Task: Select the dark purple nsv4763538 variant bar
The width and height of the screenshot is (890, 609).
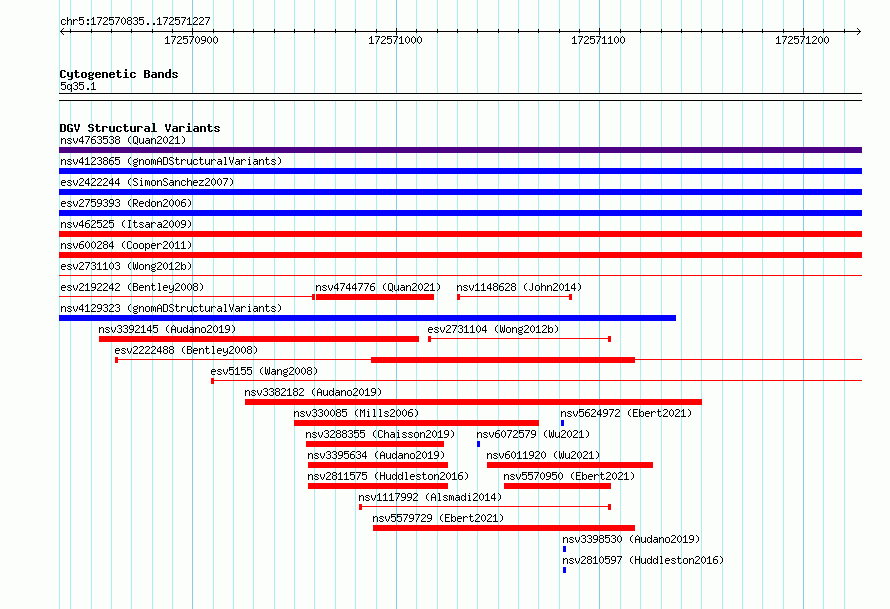Action: [460, 150]
